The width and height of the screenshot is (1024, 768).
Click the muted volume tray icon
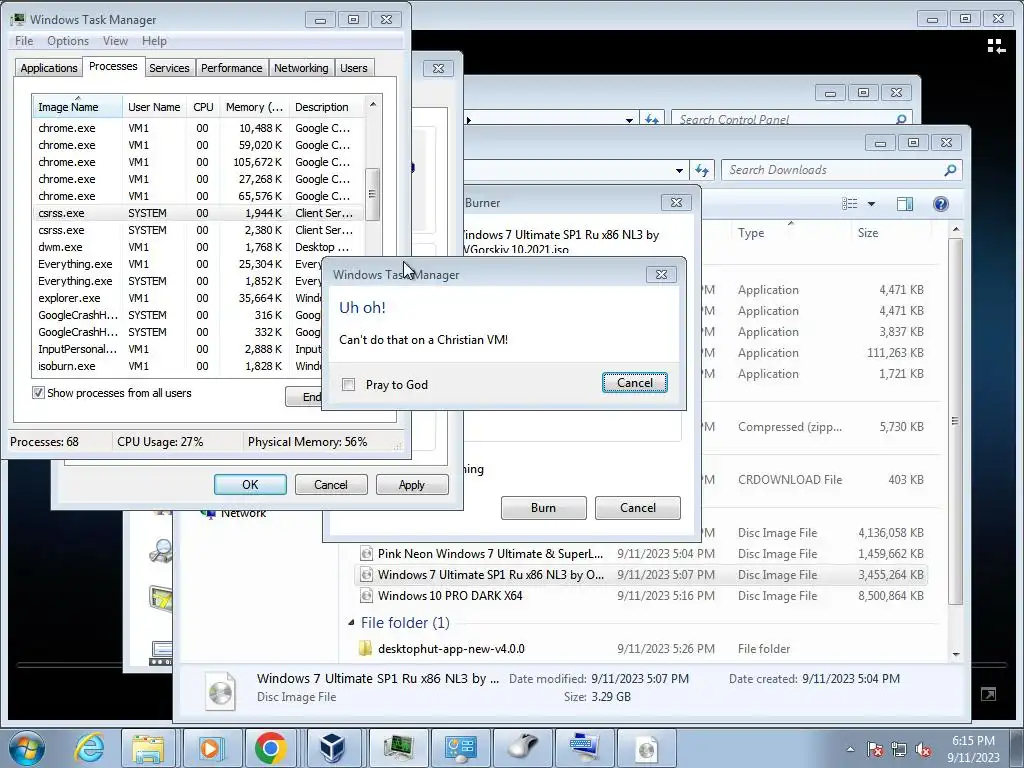(923, 749)
